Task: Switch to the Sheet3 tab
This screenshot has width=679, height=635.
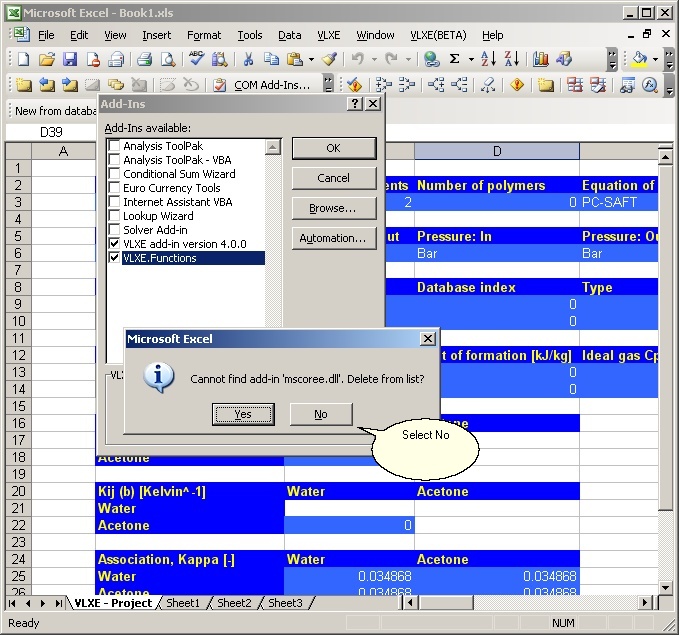Action: pyautogui.click(x=285, y=603)
